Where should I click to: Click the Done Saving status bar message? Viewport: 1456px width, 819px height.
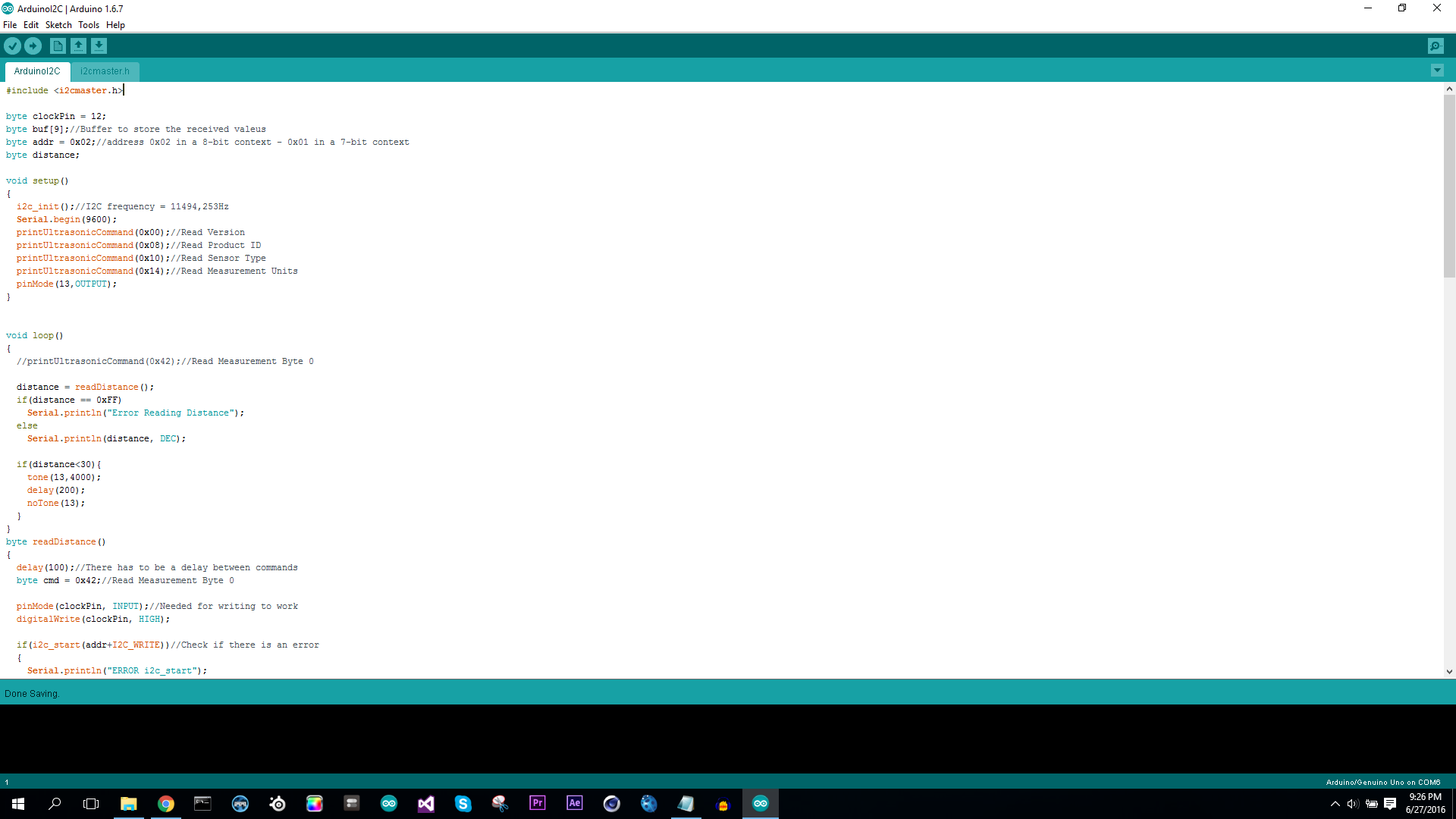point(32,693)
